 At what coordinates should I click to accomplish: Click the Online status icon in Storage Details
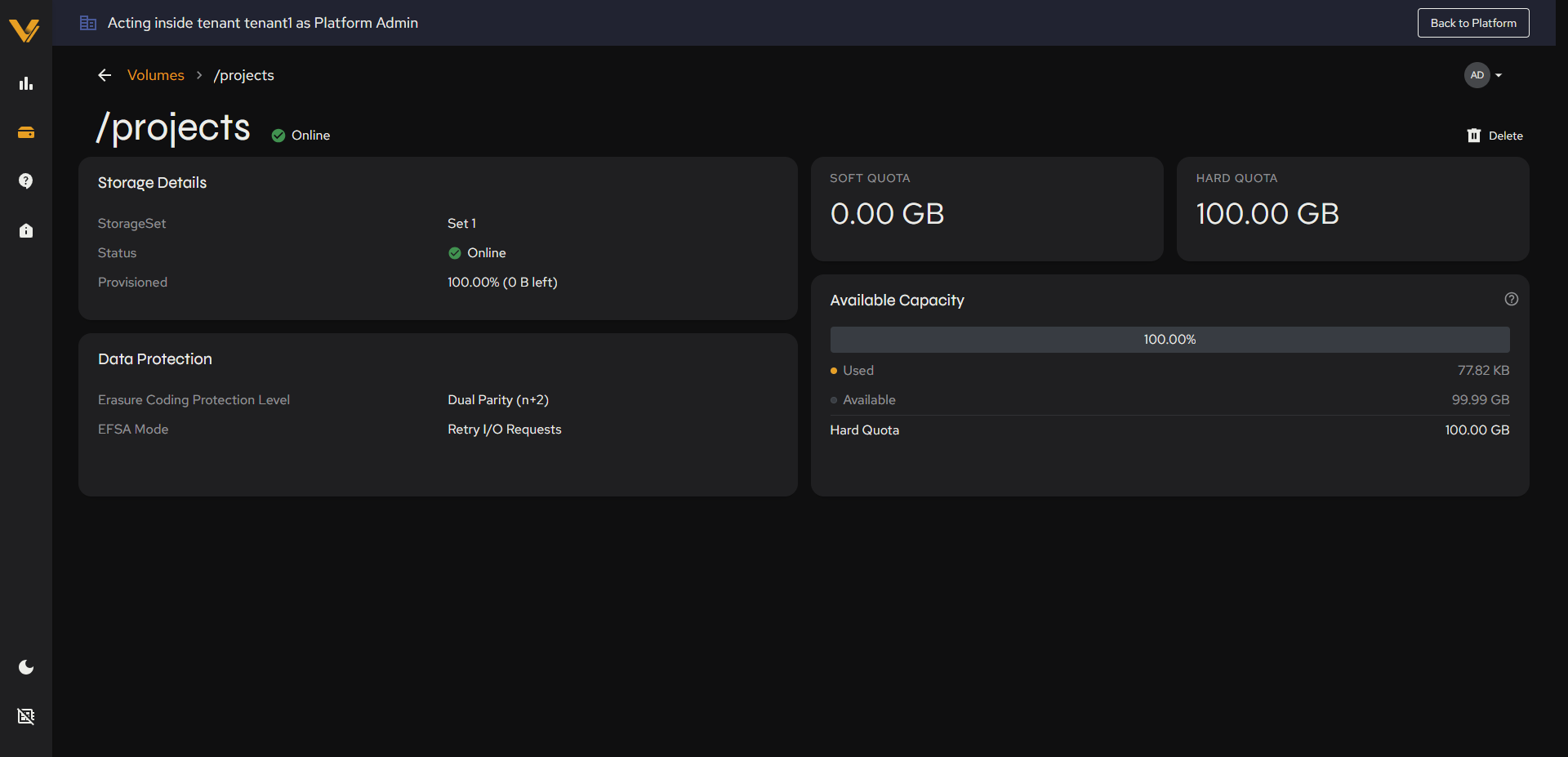[455, 253]
